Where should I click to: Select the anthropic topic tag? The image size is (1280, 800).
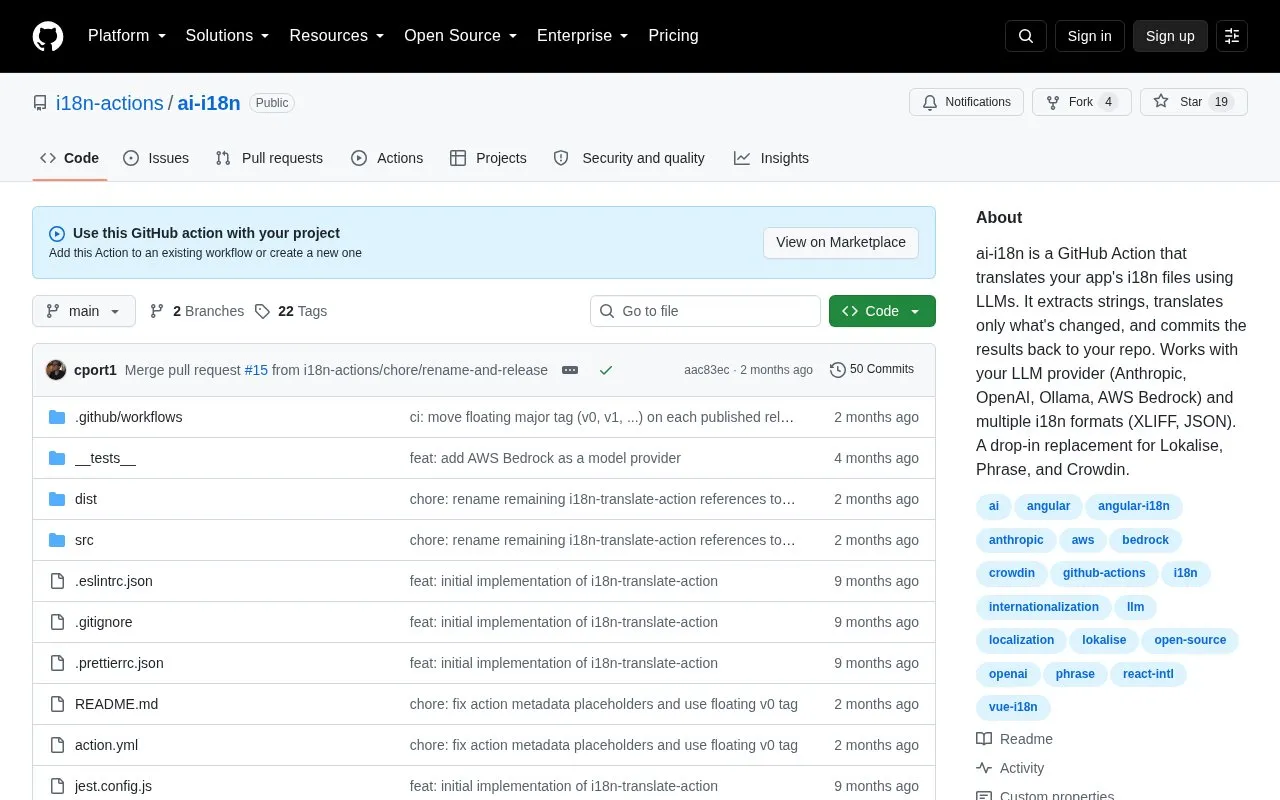[x=1016, y=540]
